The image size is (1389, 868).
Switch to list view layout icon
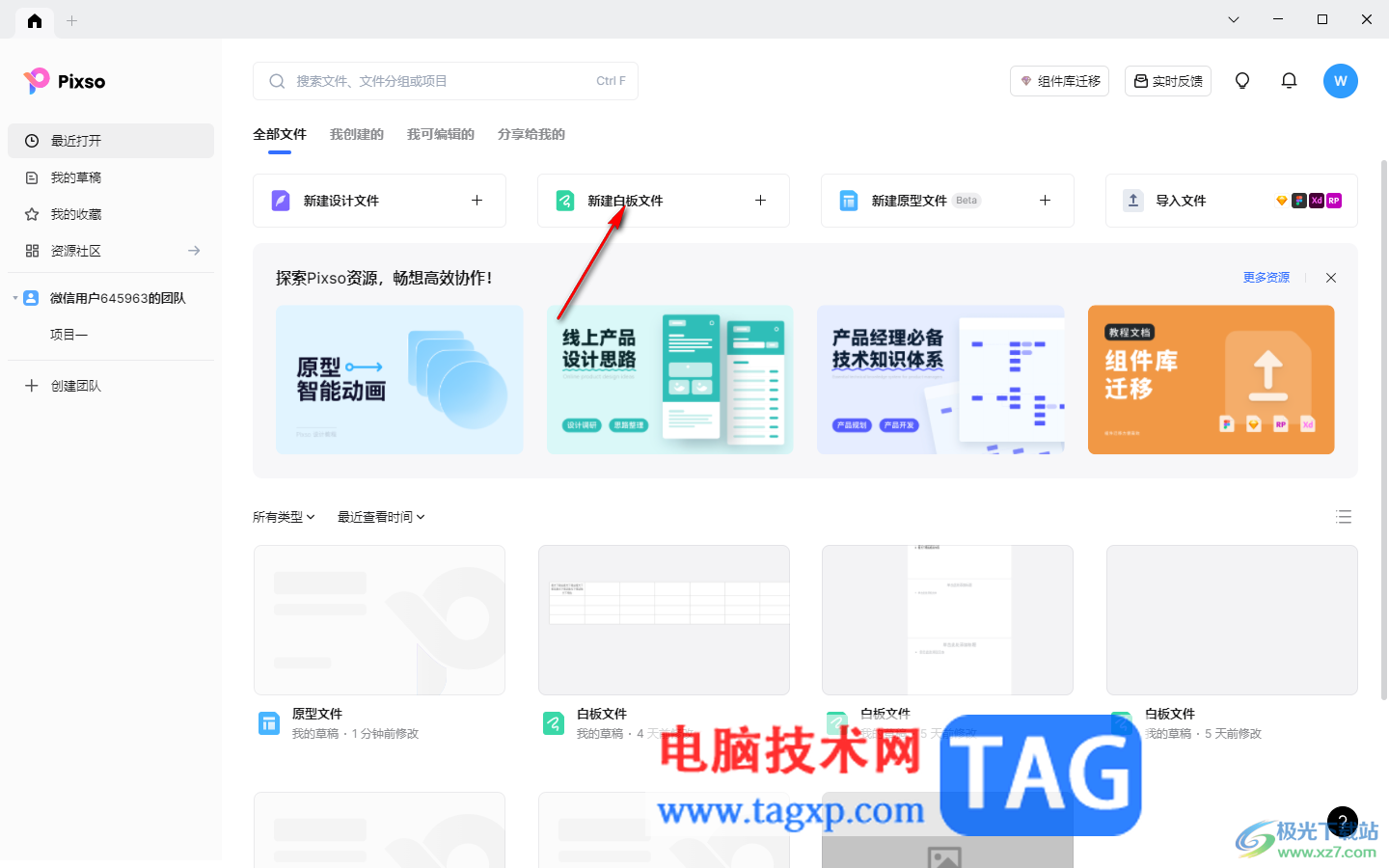pyautogui.click(x=1344, y=517)
